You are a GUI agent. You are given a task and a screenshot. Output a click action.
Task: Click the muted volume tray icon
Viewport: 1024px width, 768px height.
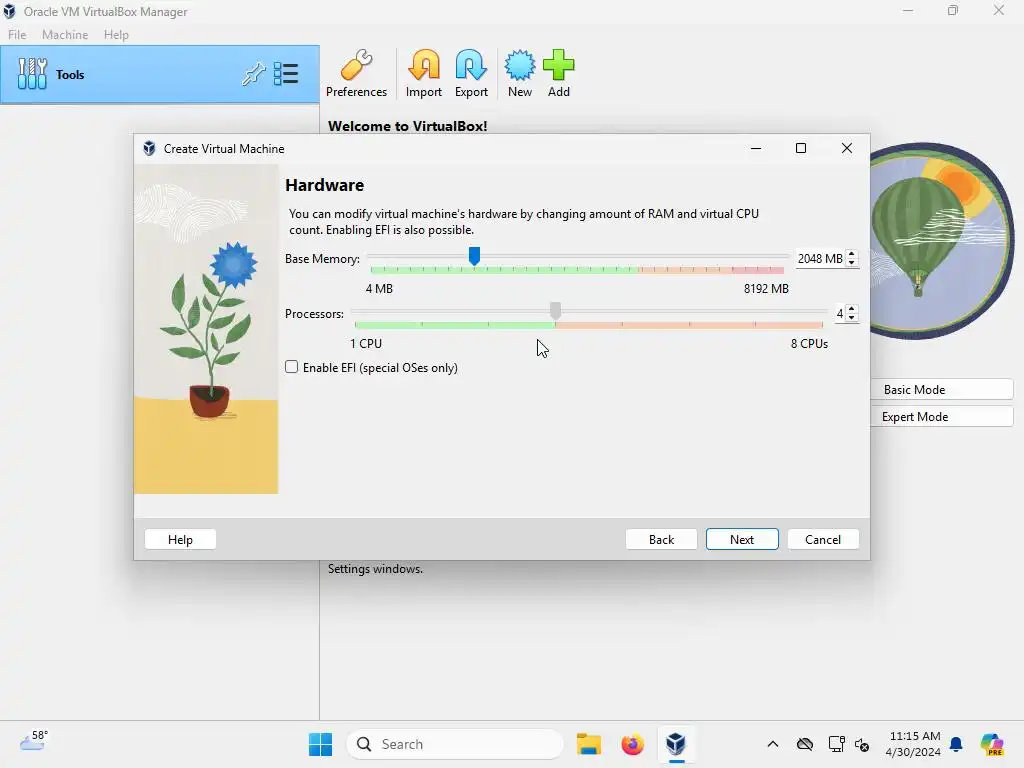coord(862,744)
